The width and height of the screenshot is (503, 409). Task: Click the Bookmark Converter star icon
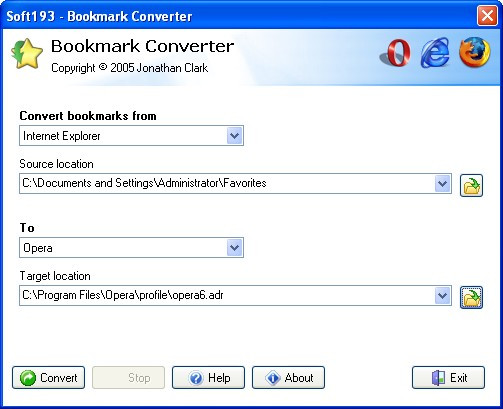point(27,53)
